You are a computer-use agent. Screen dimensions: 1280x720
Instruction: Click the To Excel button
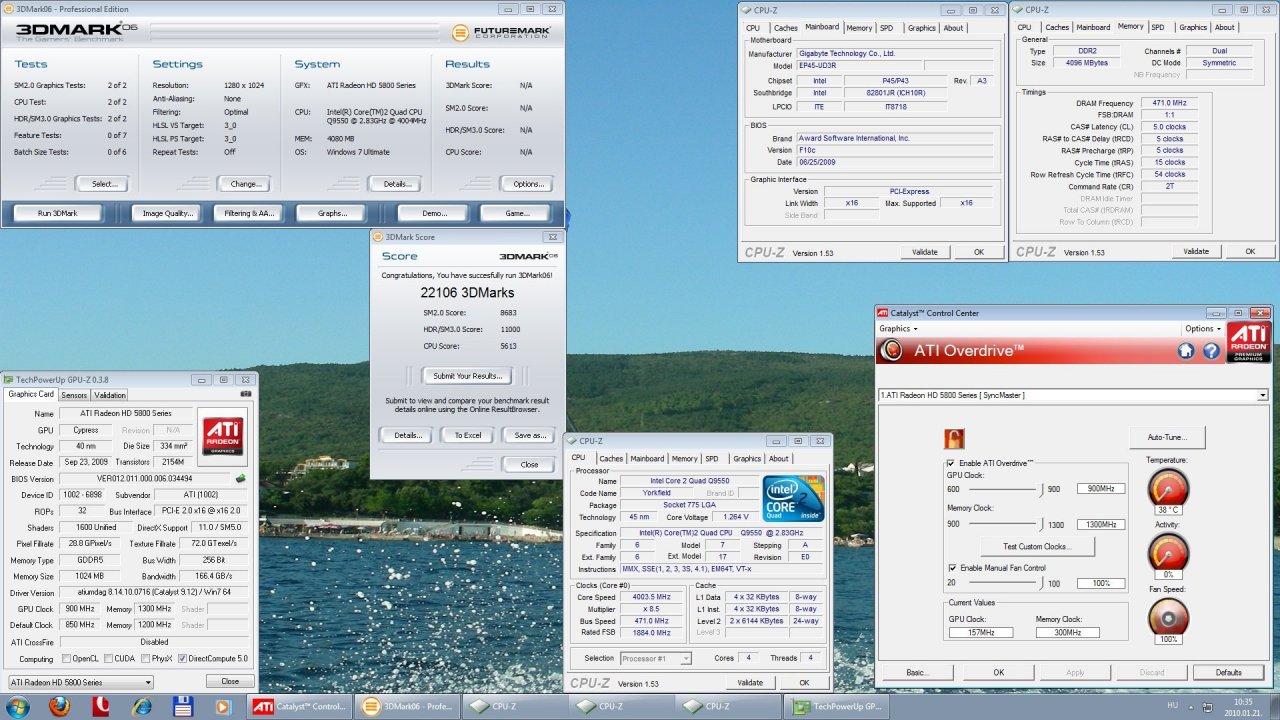[x=467, y=435]
